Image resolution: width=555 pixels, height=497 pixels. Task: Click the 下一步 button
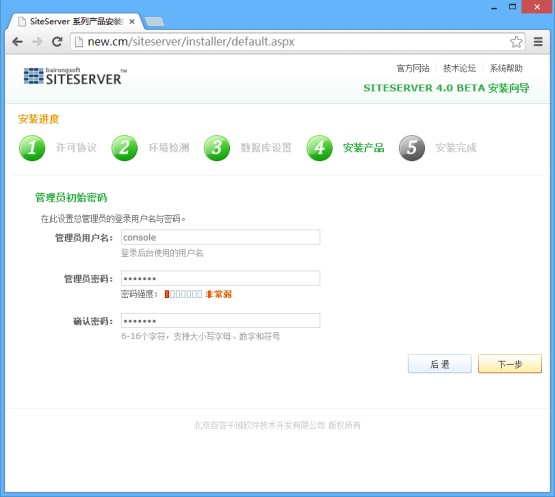pyautogui.click(x=510, y=364)
